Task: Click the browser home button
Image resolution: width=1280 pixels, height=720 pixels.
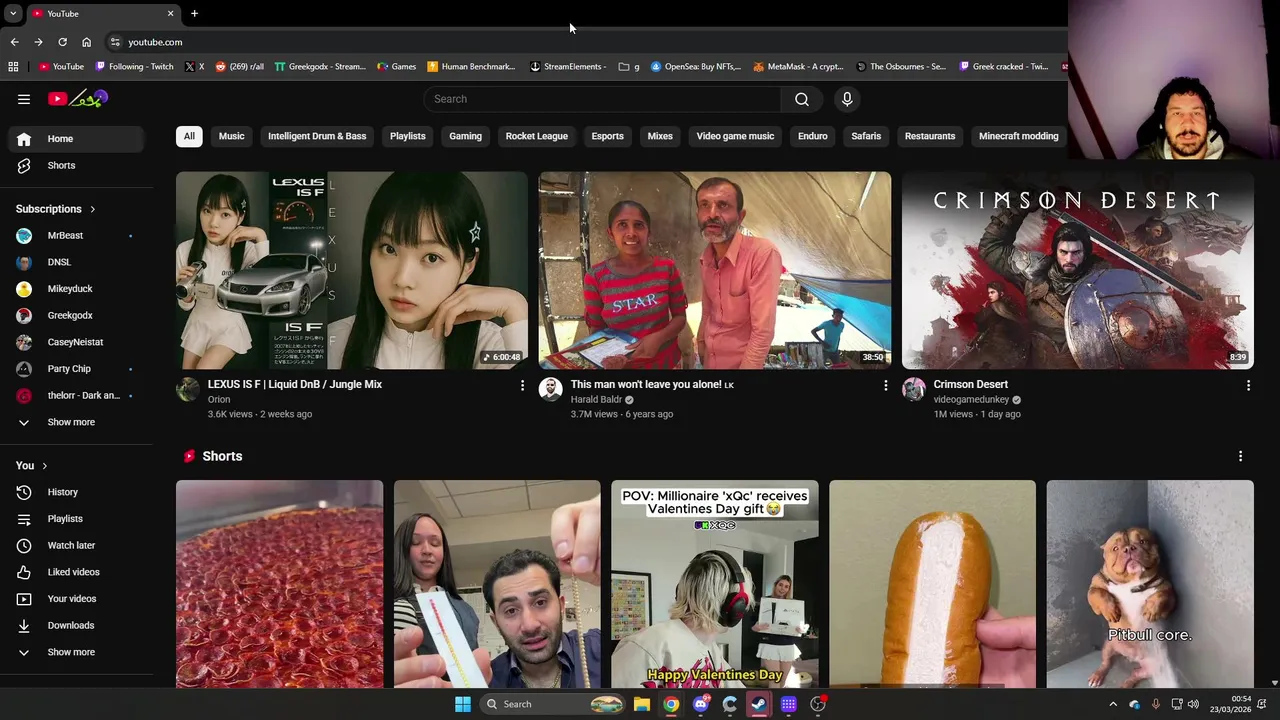Action: 86,42
